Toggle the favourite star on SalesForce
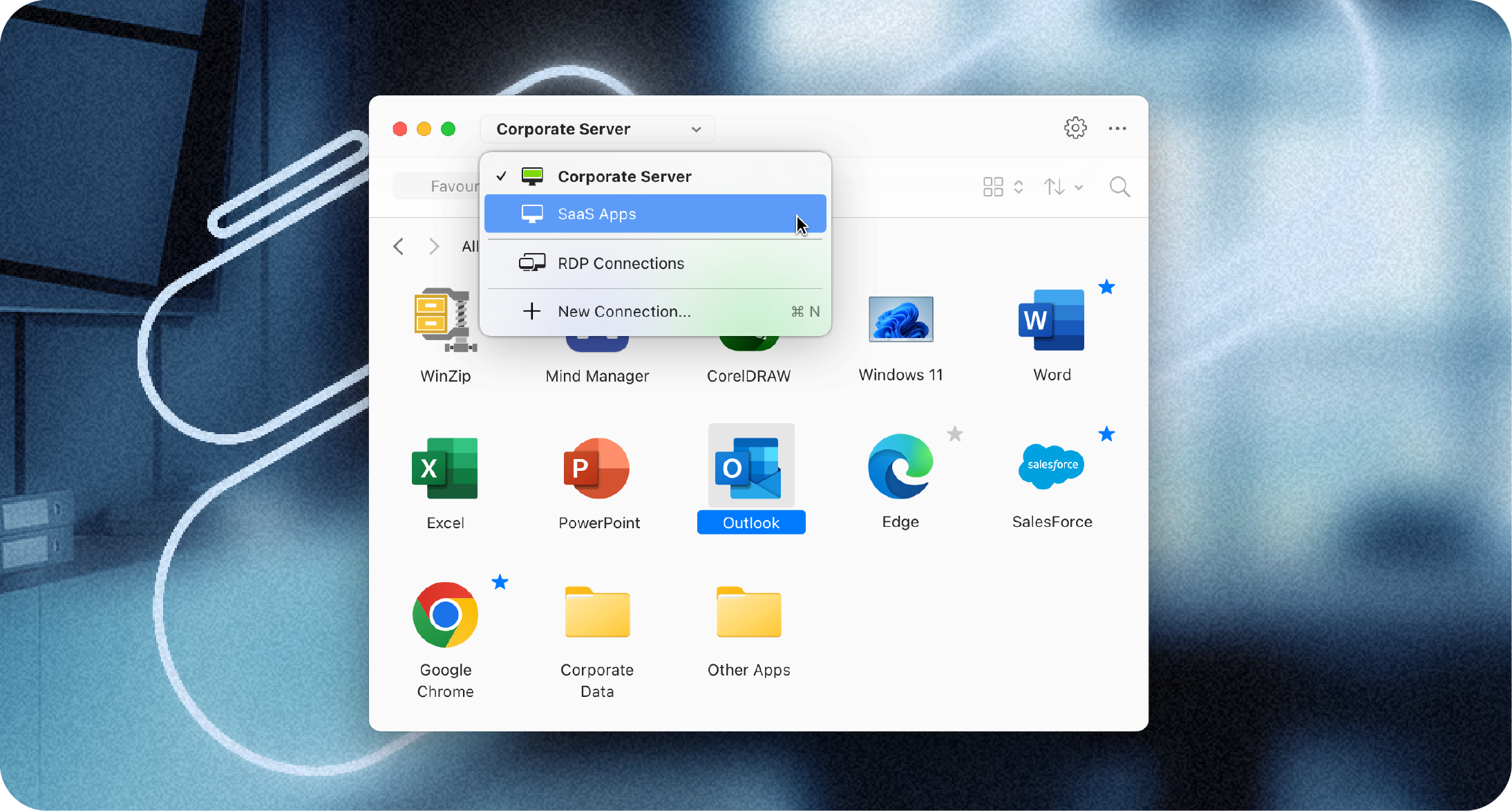 [1106, 434]
